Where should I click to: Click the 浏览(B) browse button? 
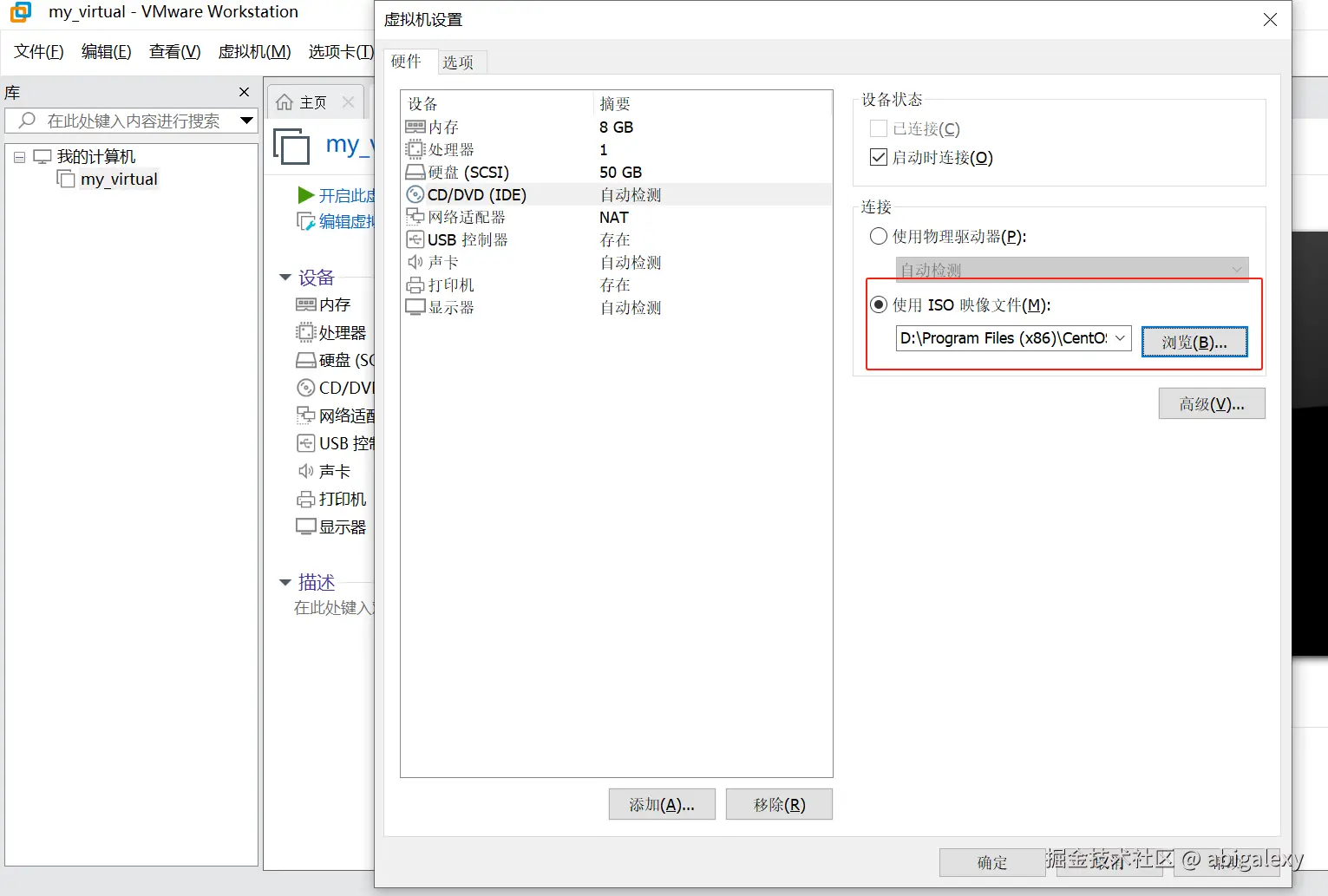(x=1194, y=342)
